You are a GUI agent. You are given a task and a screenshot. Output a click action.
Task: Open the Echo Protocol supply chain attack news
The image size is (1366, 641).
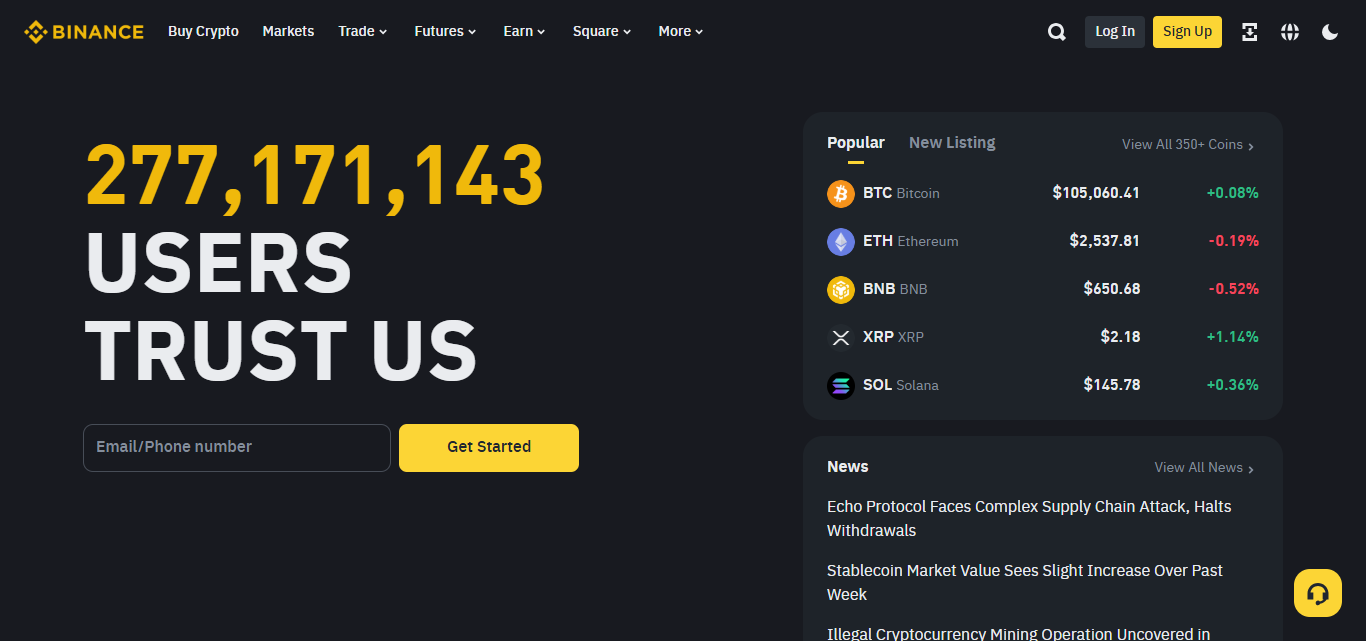(x=1029, y=519)
